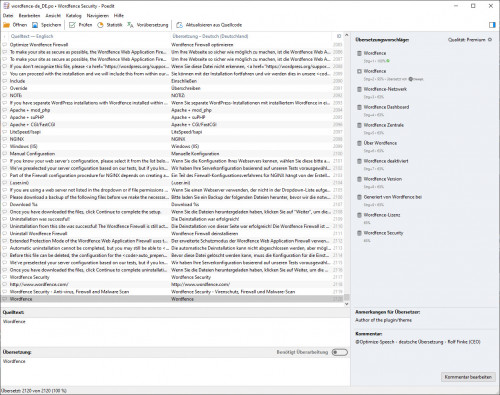The height and width of the screenshot is (395, 500).
Task: Start Vorübersetzung pre-translation
Action: point(148,25)
